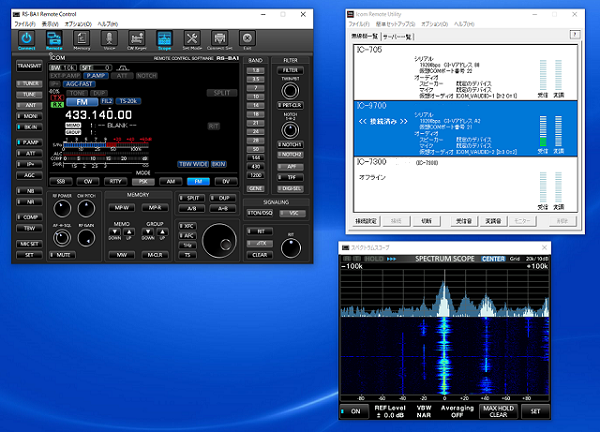Click the MEMO UP arrow button

129,232
